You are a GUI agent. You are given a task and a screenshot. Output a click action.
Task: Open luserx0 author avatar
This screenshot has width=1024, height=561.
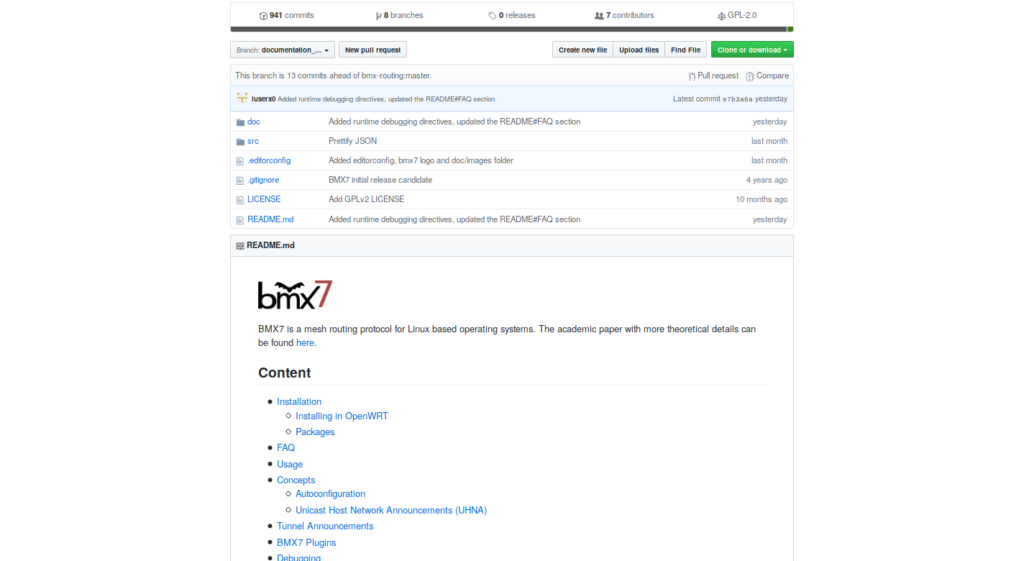coord(242,98)
